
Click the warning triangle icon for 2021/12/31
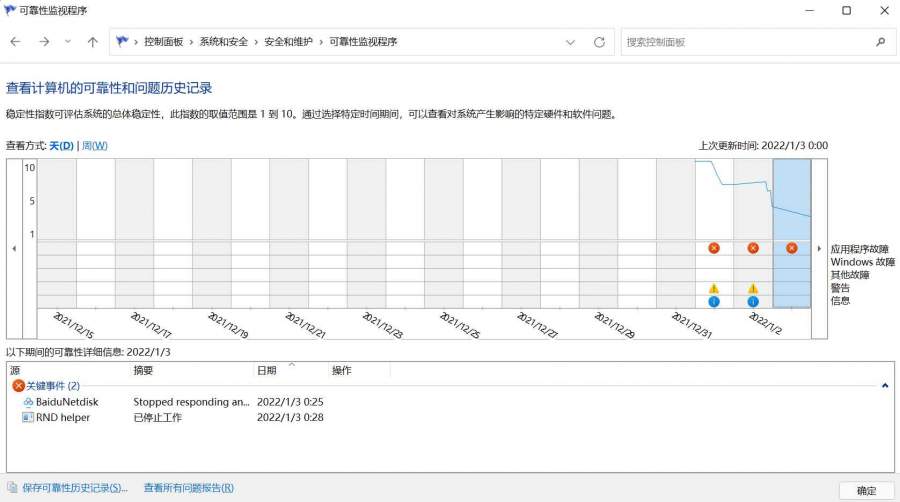(x=714, y=288)
